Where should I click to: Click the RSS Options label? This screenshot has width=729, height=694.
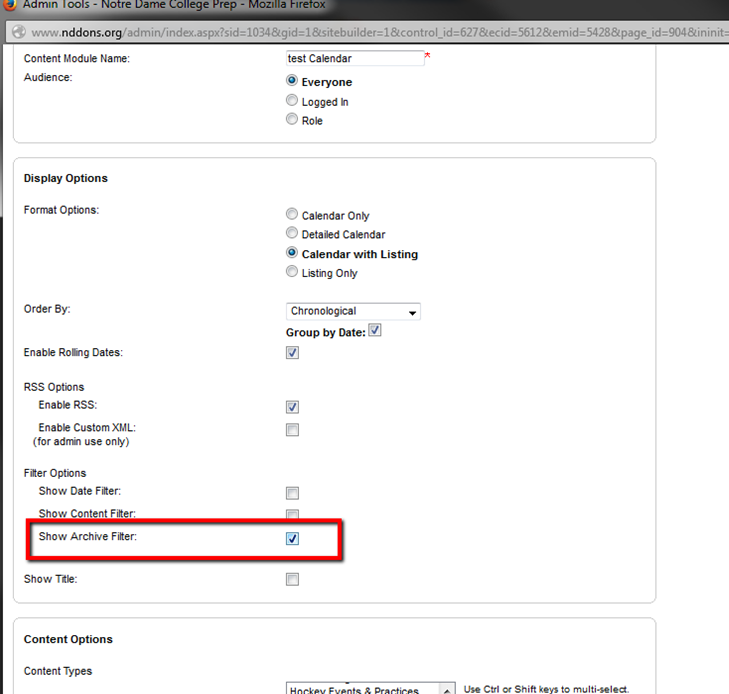pos(54,387)
